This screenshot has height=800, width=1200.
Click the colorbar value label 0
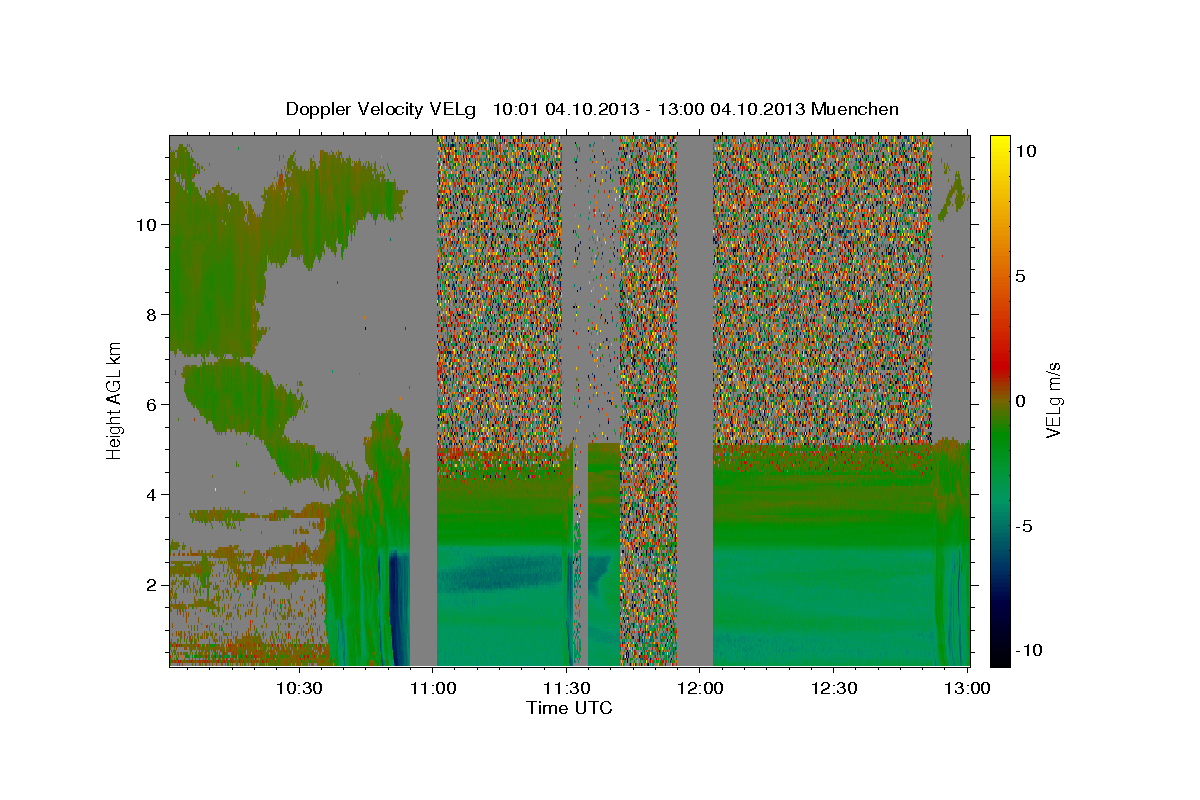[1020, 401]
